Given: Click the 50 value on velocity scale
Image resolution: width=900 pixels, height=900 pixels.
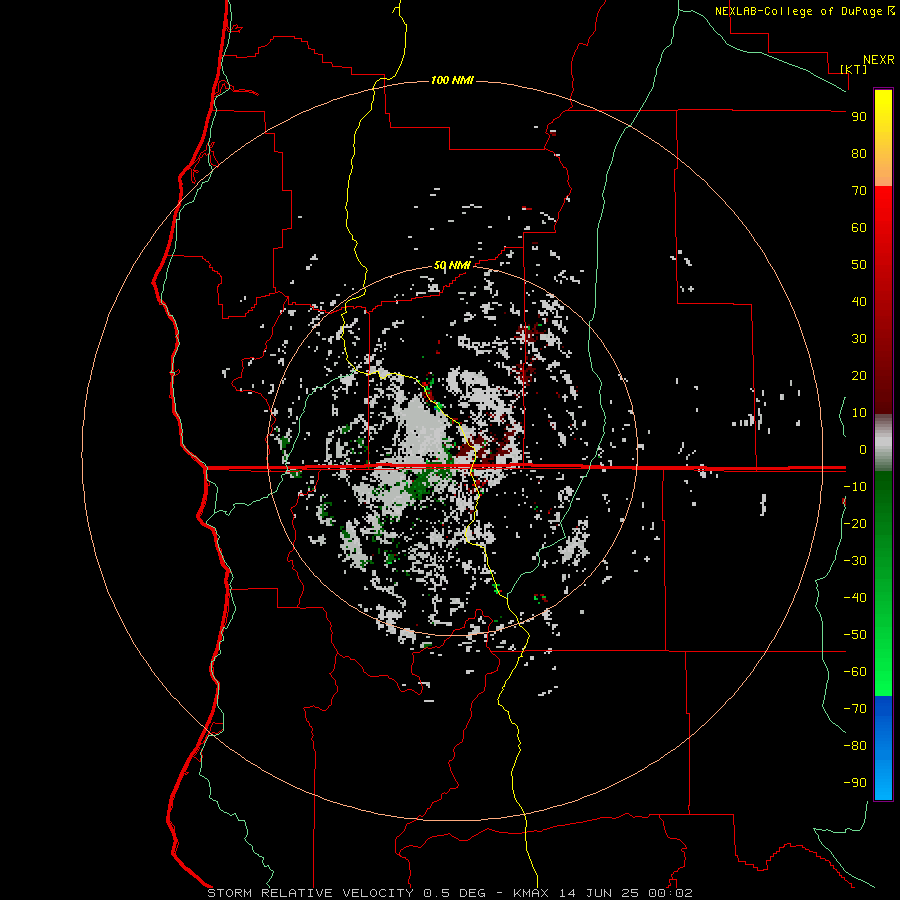Looking at the screenshot, I should coord(859,265).
